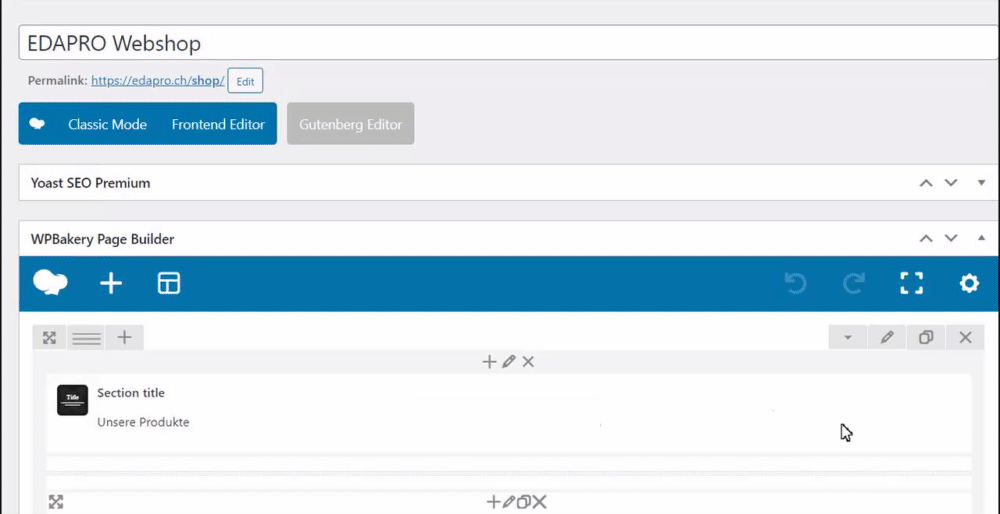Duplicate second row inner element icon

click(523, 502)
